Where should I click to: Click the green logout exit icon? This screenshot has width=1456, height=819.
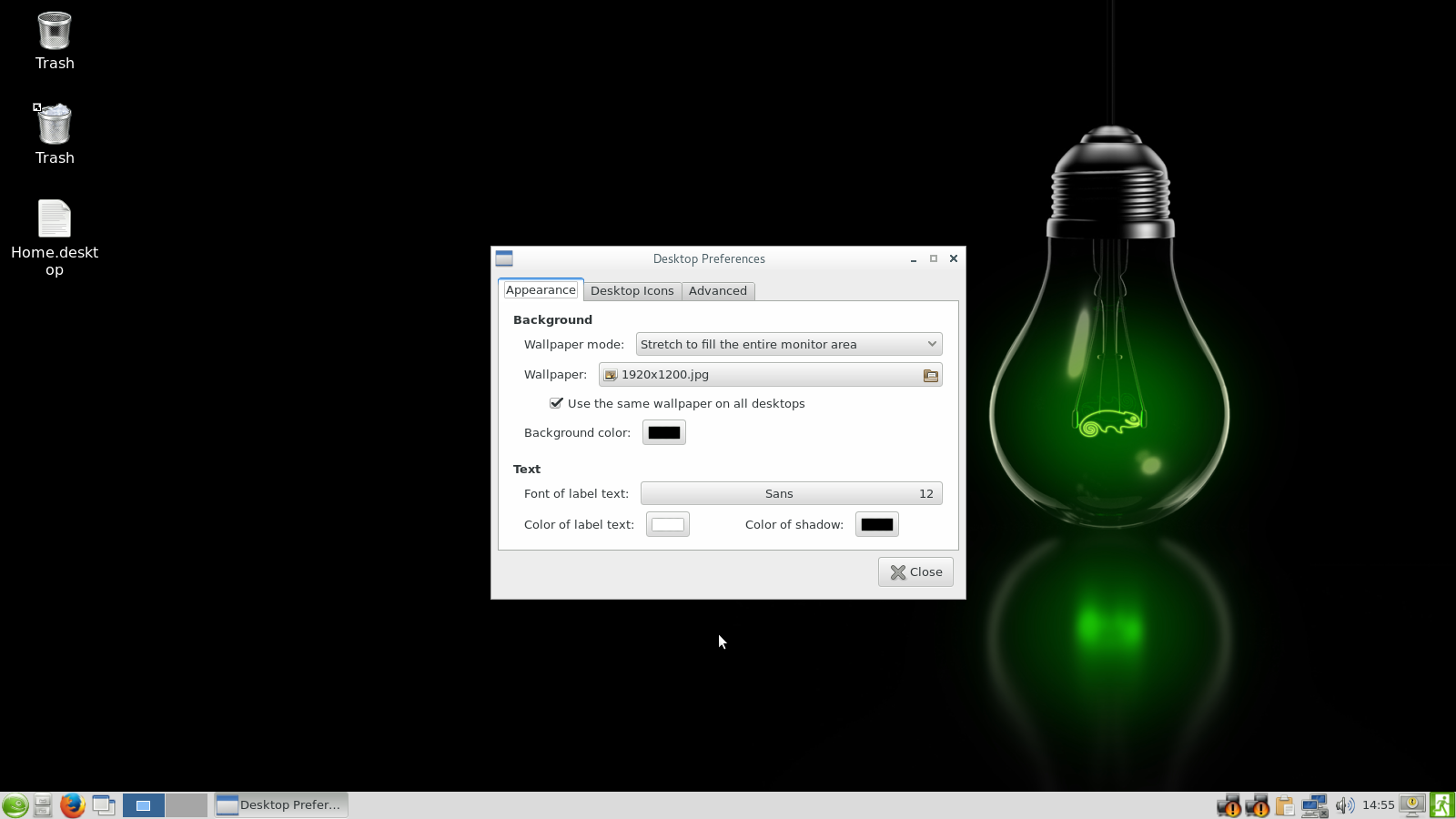[1442, 805]
